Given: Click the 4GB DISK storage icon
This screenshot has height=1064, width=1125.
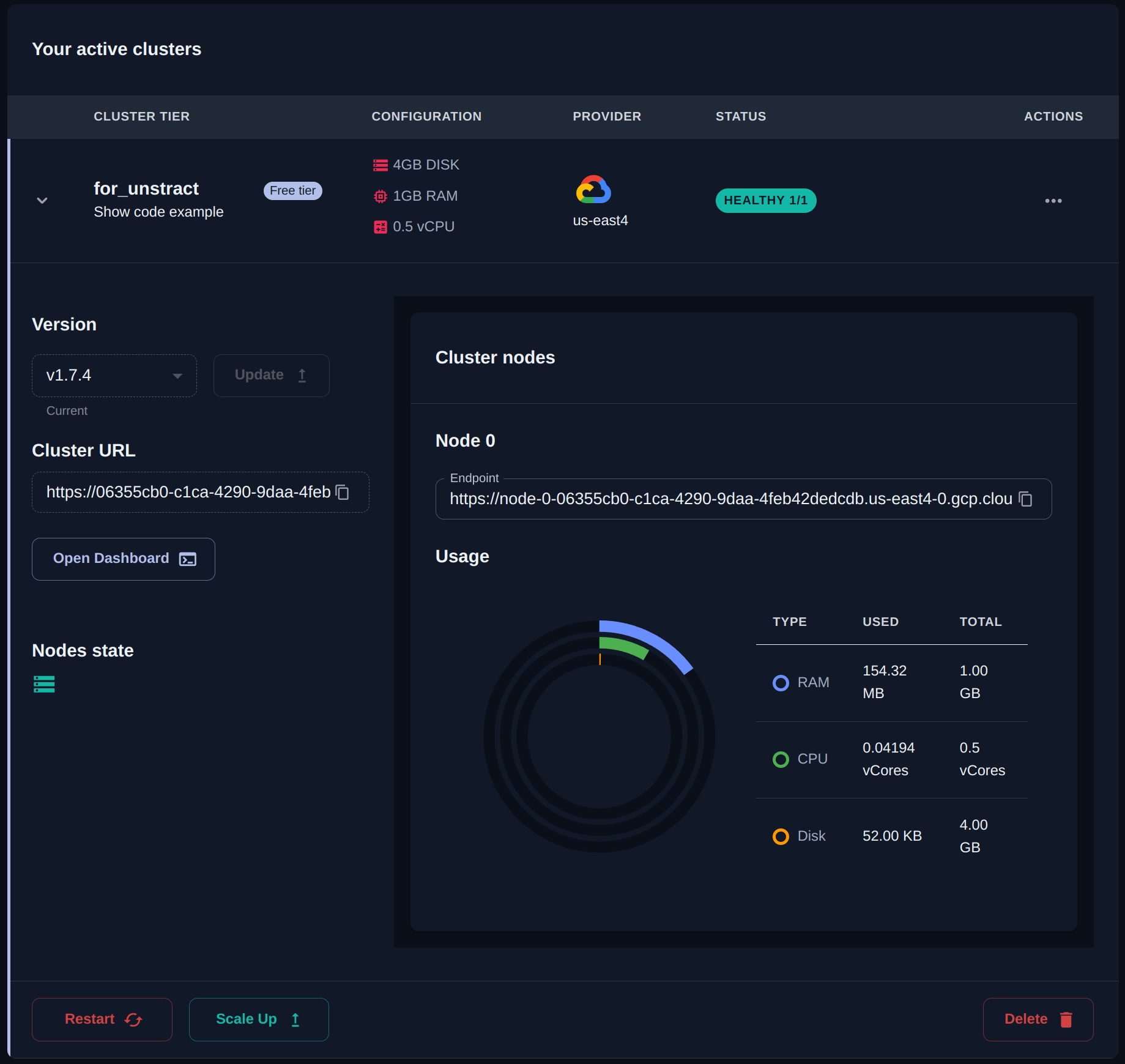Looking at the screenshot, I should pos(381,165).
